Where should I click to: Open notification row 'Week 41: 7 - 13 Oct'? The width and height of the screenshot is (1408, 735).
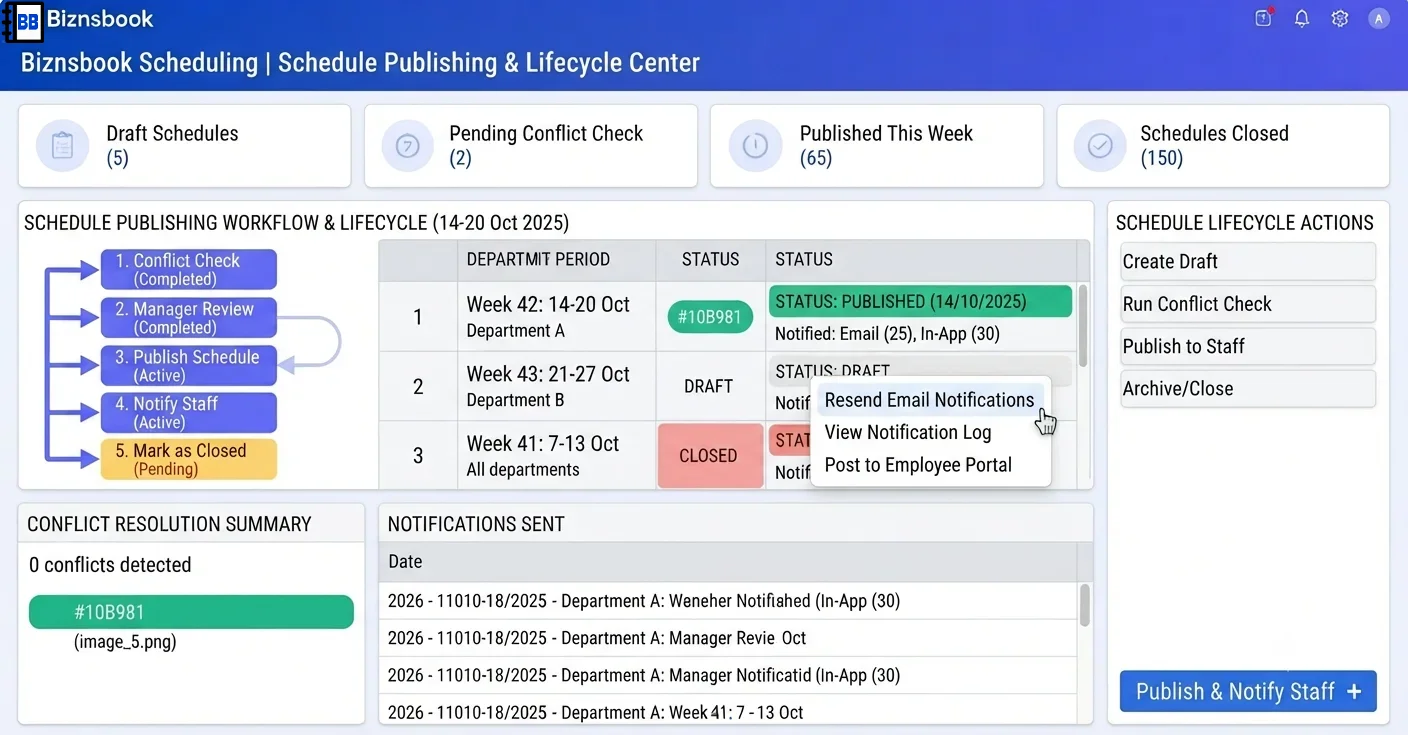click(728, 710)
